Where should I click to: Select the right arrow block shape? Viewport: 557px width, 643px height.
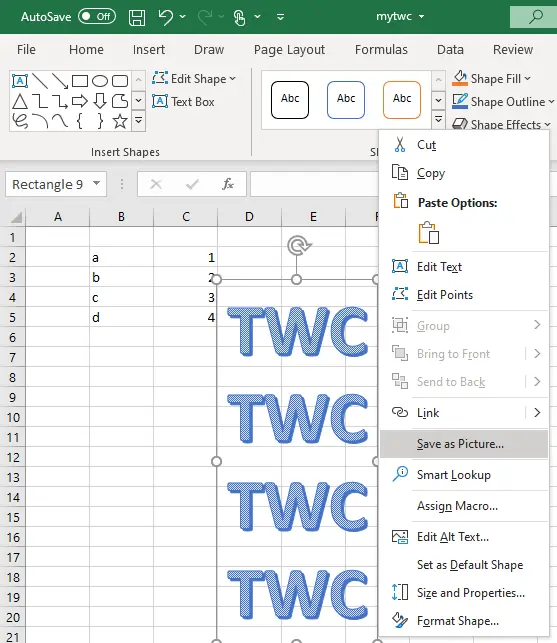(80, 101)
